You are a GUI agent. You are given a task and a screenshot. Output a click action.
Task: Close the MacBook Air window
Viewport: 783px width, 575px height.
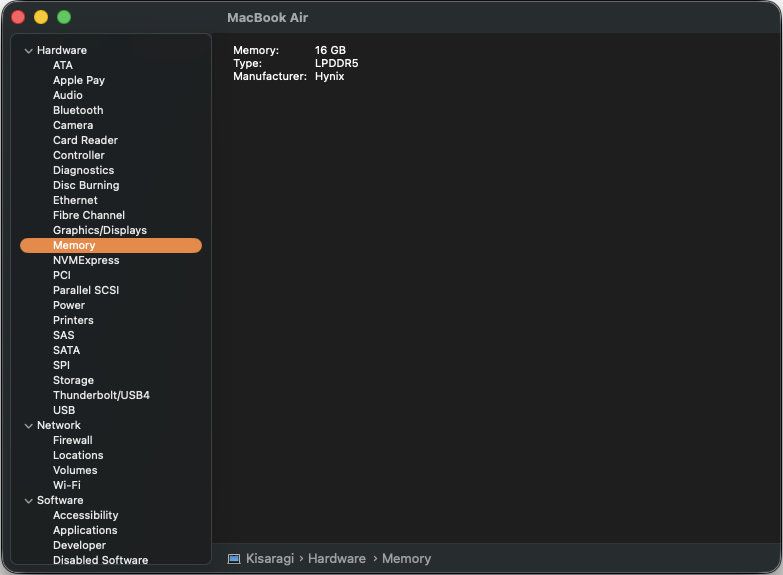(18, 17)
